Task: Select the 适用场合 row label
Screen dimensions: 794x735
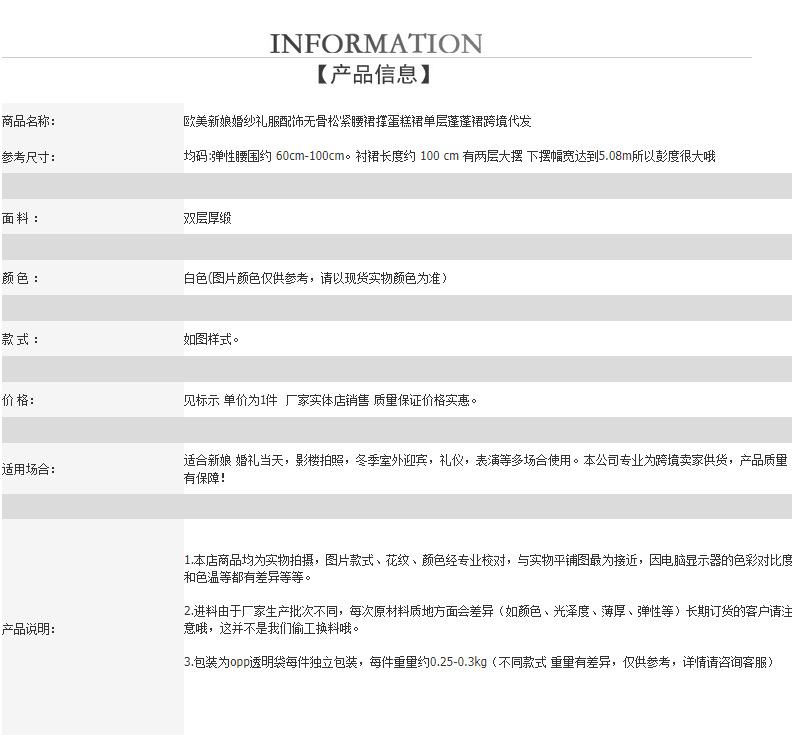Action: [29, 469]
